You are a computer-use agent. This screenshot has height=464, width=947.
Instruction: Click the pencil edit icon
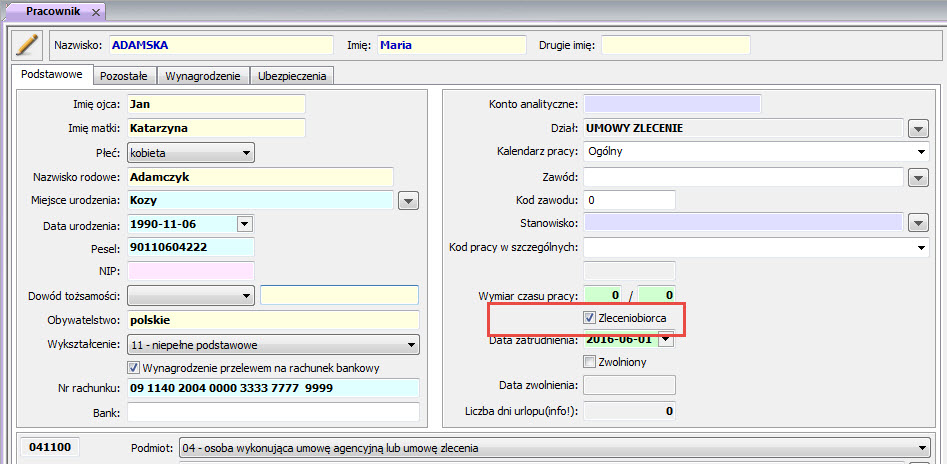coord(26,45)
